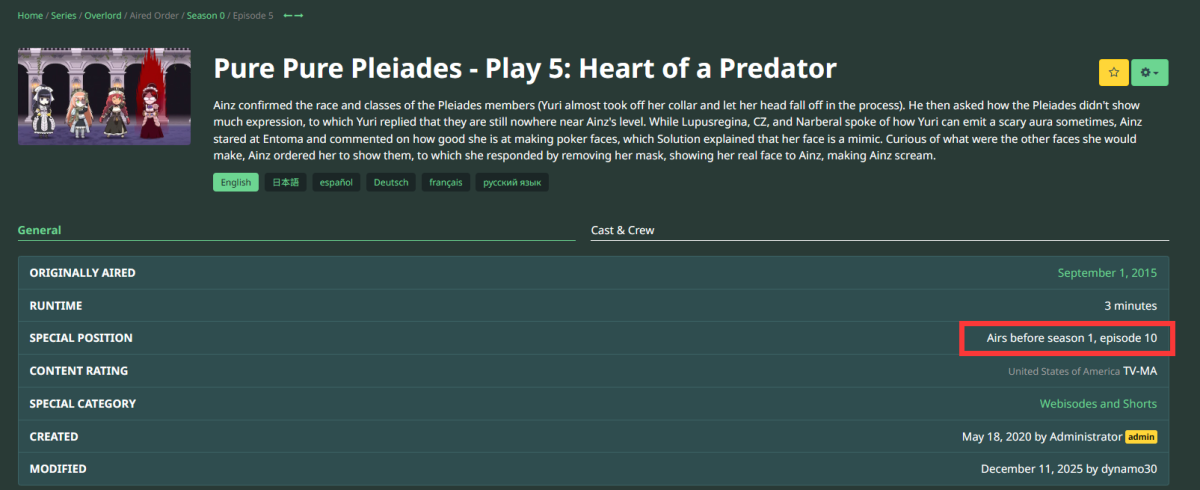The width and height of the screenshot is (1200, 490).
Task: Open the Series breadcrumb link
Action: click(66, 15)
